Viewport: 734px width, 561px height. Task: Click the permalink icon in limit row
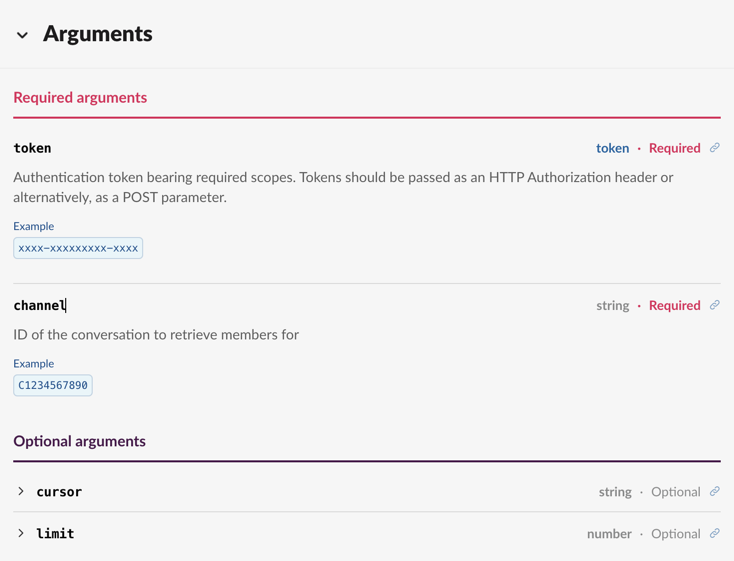point(715,533)
